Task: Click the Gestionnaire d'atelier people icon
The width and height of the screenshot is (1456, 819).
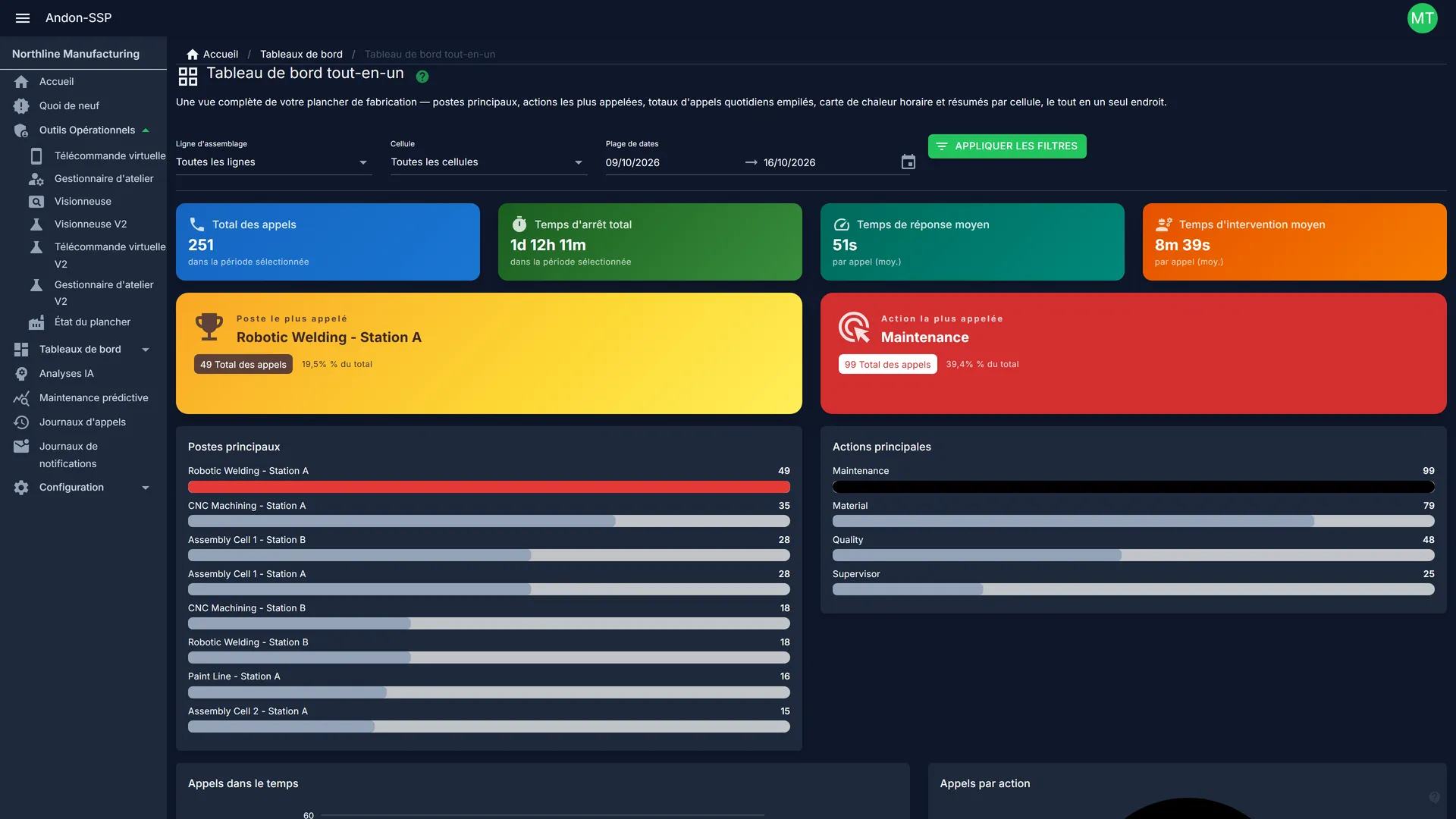Action: (36, 179)
